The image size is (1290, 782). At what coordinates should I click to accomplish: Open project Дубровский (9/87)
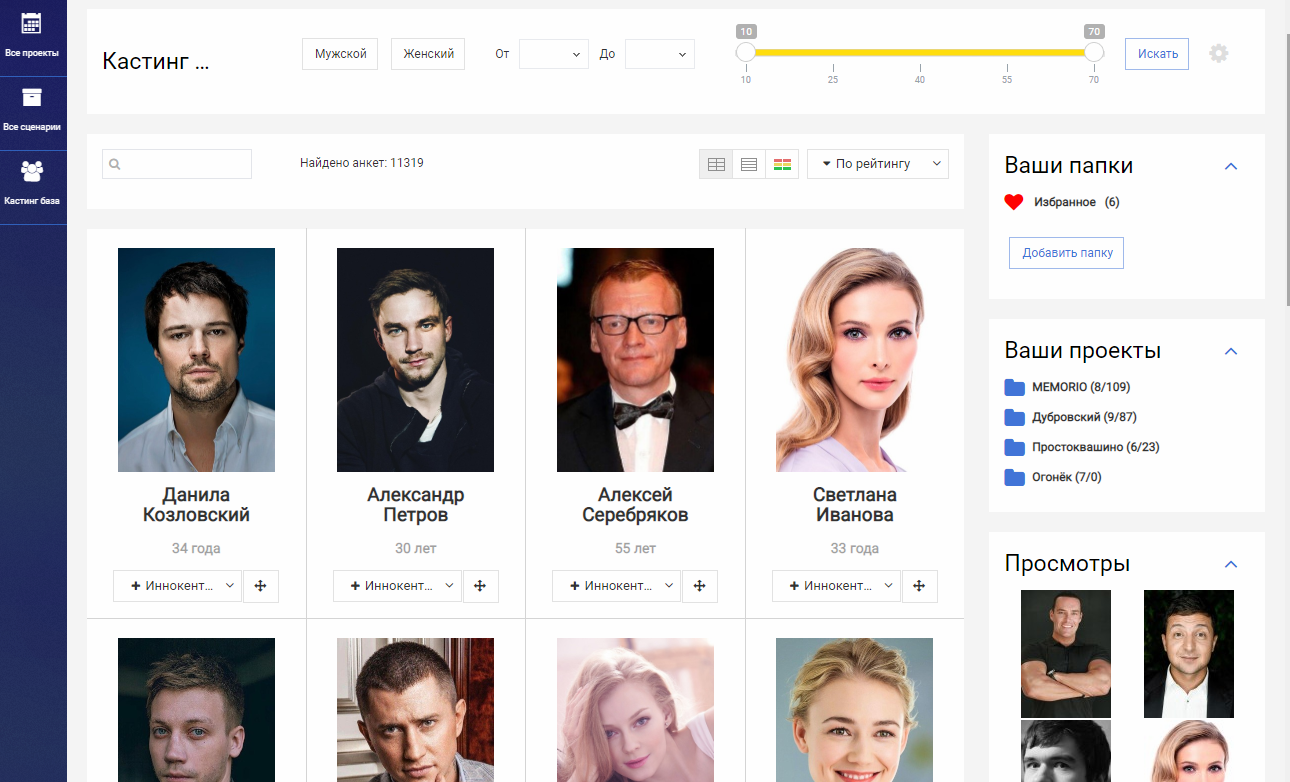pyautogui.click(x=1084, y=417)
